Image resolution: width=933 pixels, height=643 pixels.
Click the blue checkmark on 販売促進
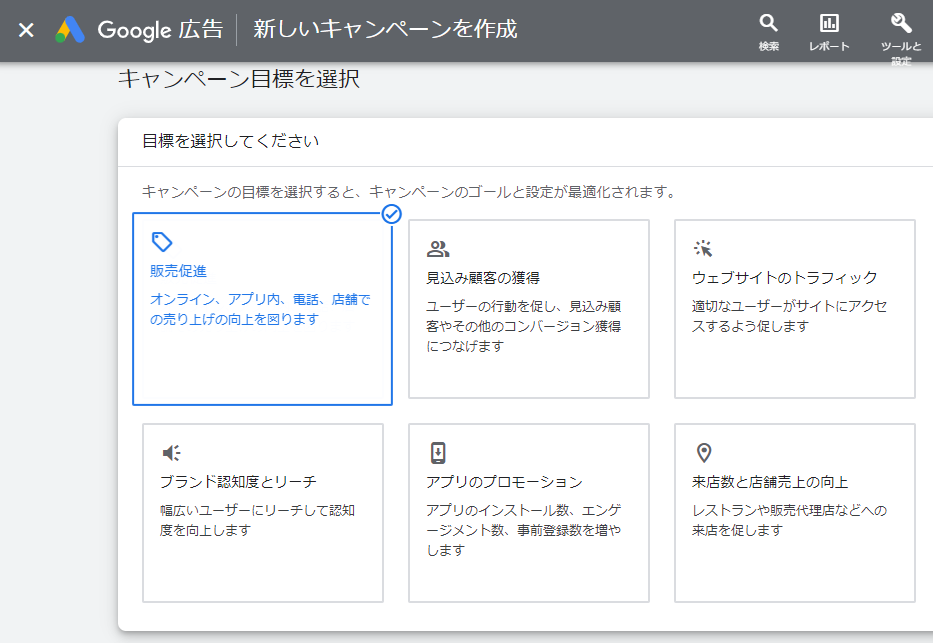[x=391, y=214]
